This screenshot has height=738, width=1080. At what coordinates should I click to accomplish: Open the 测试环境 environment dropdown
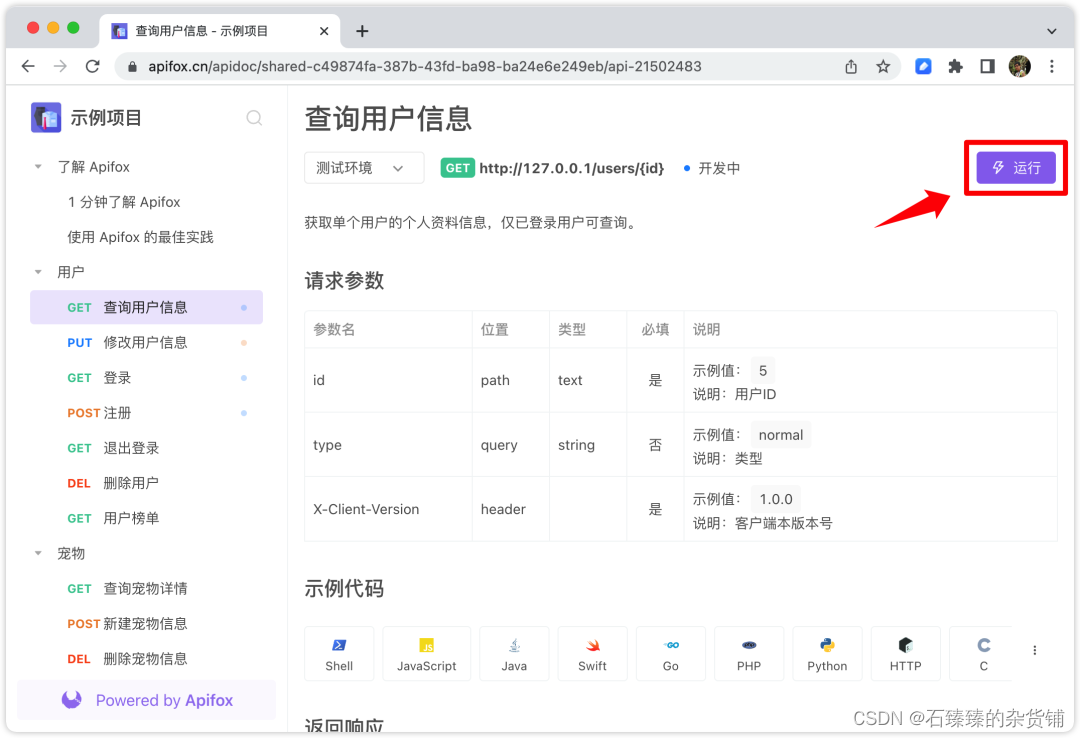pos(364,168)
